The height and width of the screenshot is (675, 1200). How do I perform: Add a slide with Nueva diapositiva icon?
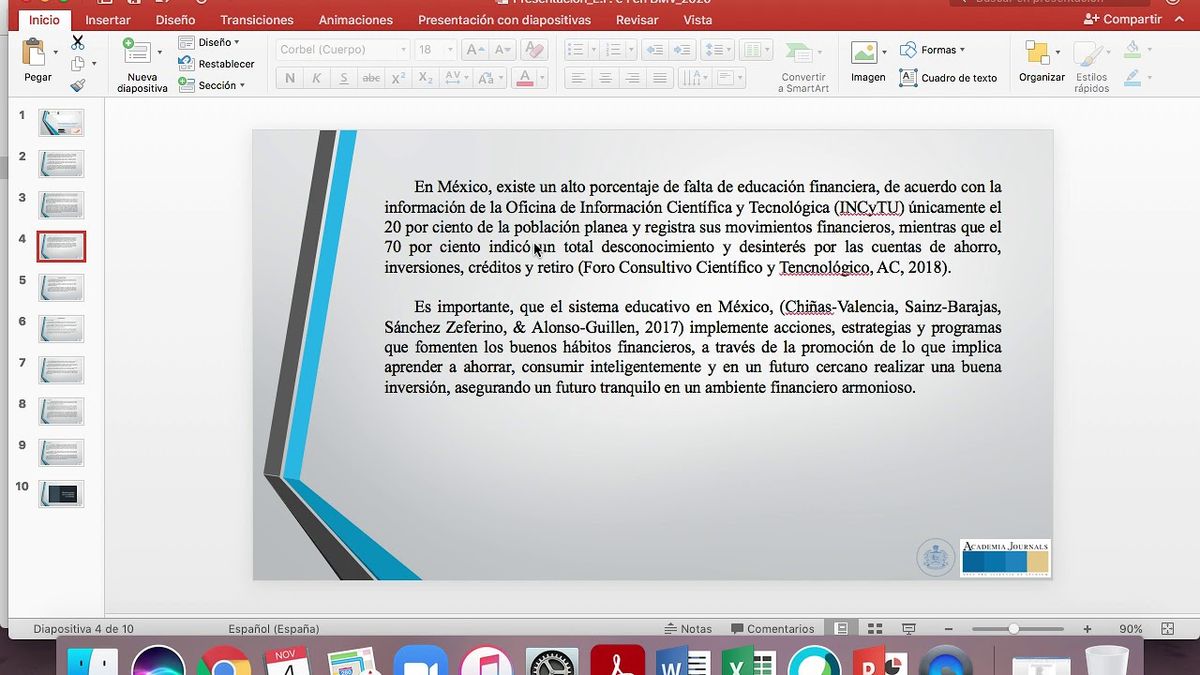(137, 52)
